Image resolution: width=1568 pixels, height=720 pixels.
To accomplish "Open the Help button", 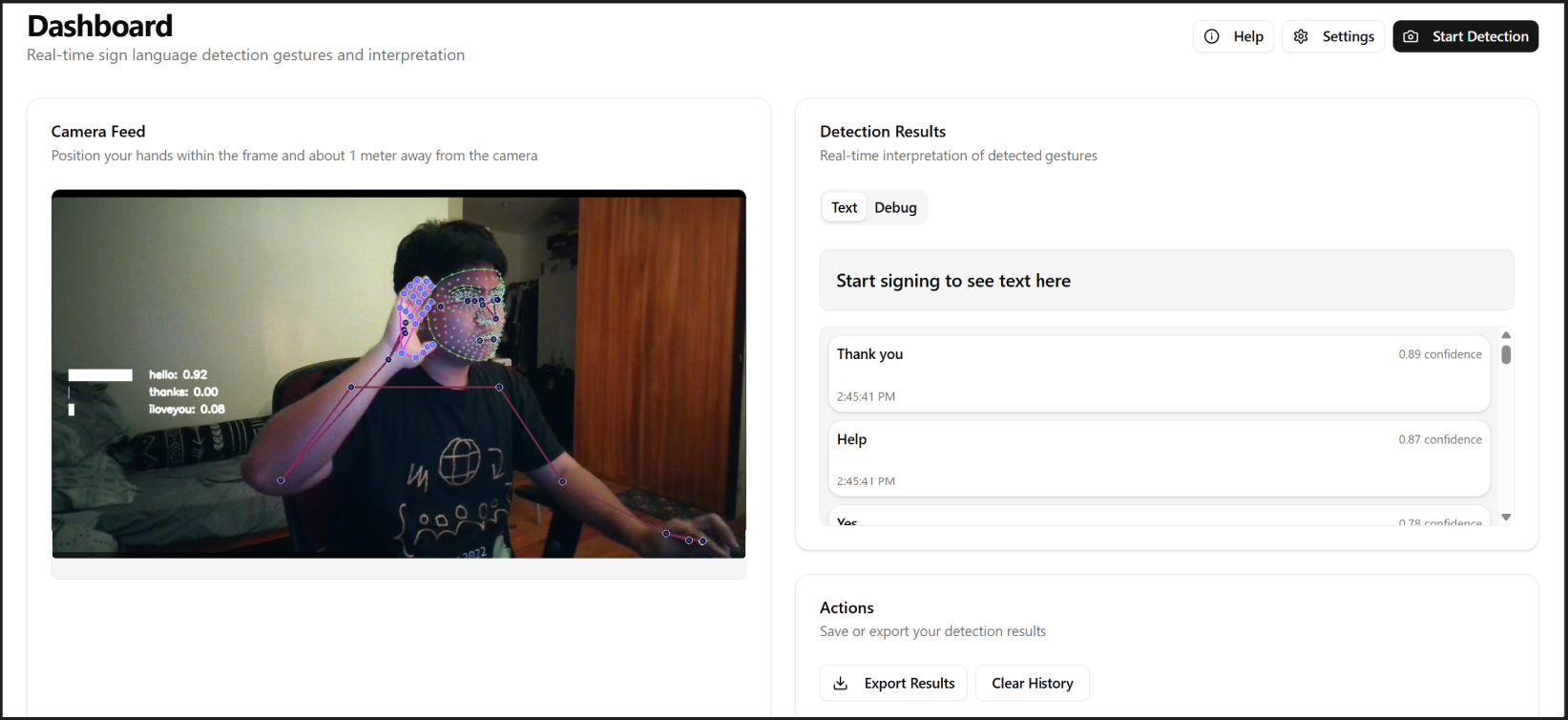I will 1233,36.
